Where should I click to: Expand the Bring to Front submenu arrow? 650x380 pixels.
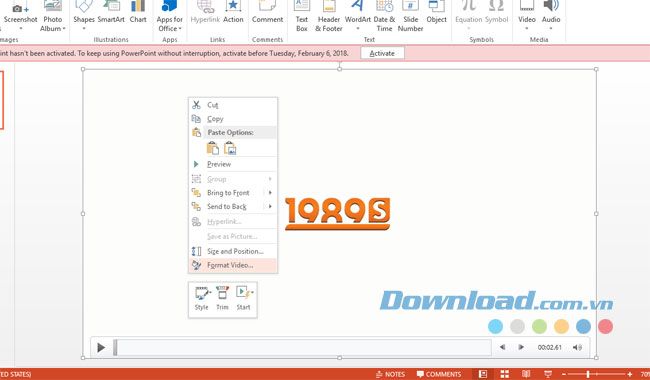(270, 193)
